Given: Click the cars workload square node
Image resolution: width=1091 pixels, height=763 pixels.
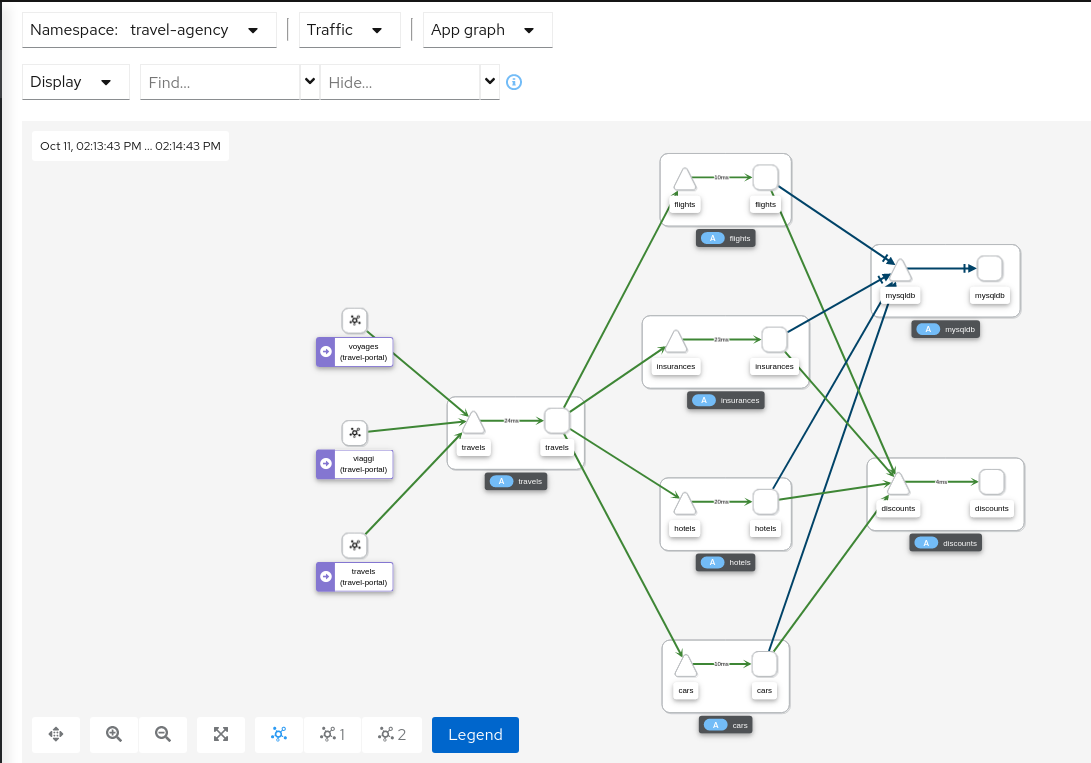Looking at the screenshot, I should [x=765, y=664].
